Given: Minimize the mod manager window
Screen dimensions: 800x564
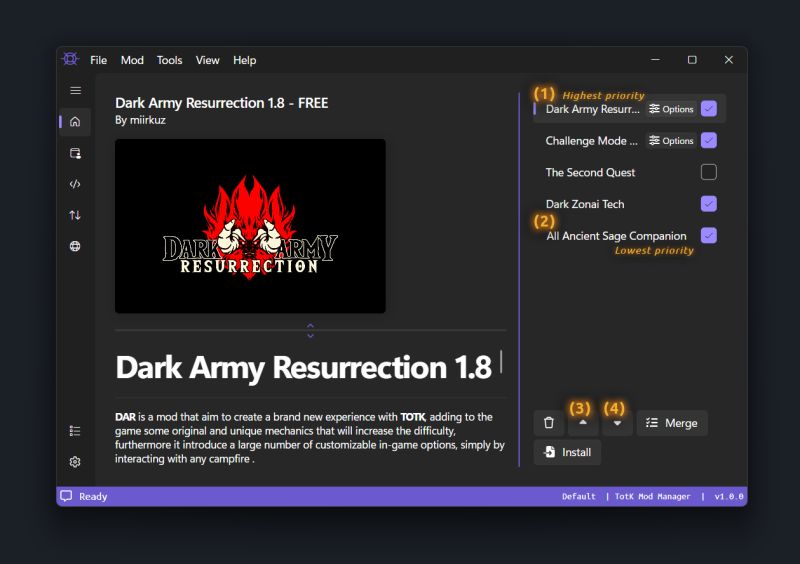Looking at the screenshot, I should pyautogui.click(x=656, y=60).
